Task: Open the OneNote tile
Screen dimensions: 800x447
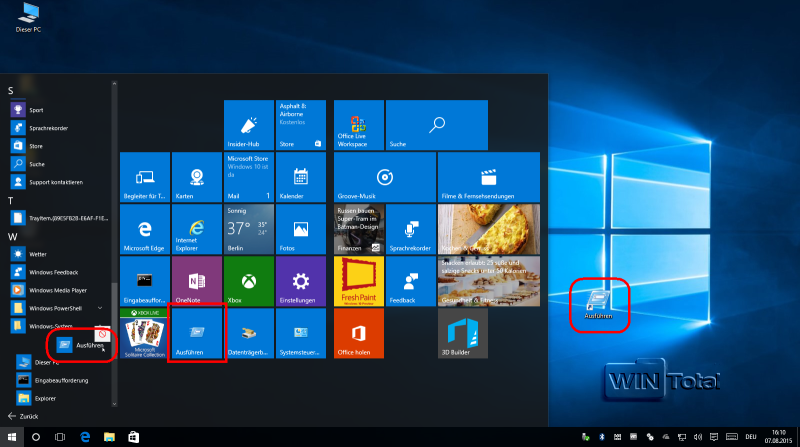Action: [197, 280]
